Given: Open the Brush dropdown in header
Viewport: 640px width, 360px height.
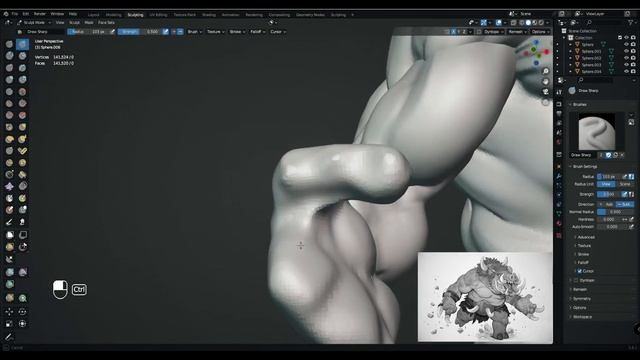Looking at the screenshot, I should 195,32.
